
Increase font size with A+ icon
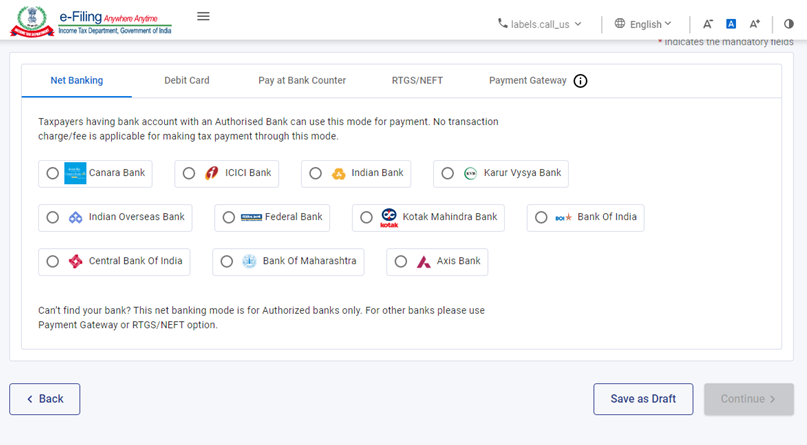tap(755, 23)
